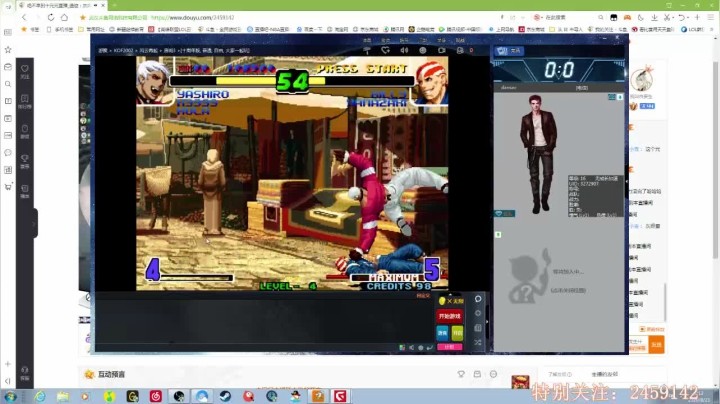Click the blue button under start game
Viewport: 720px width, 404px height.
click(442, 332)
